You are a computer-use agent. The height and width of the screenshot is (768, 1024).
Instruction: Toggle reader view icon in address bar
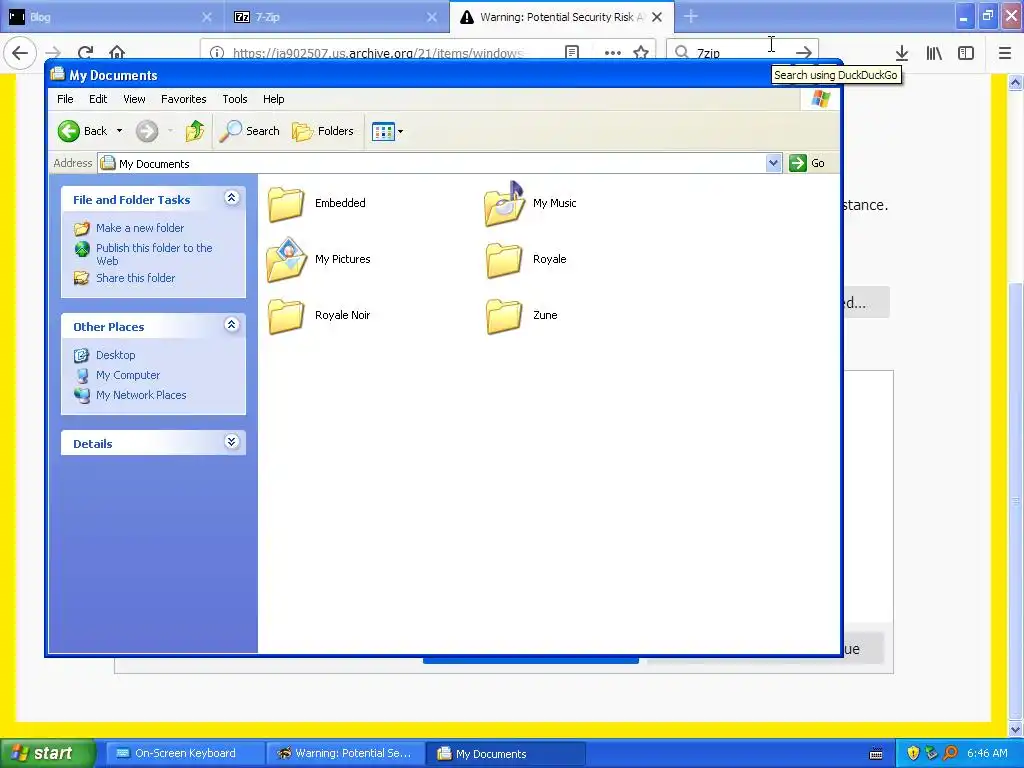(572, 52)
